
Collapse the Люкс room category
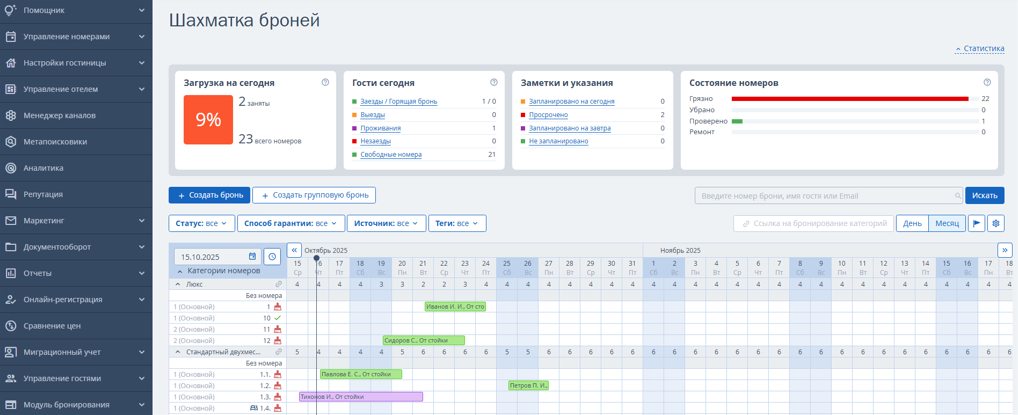178,284
